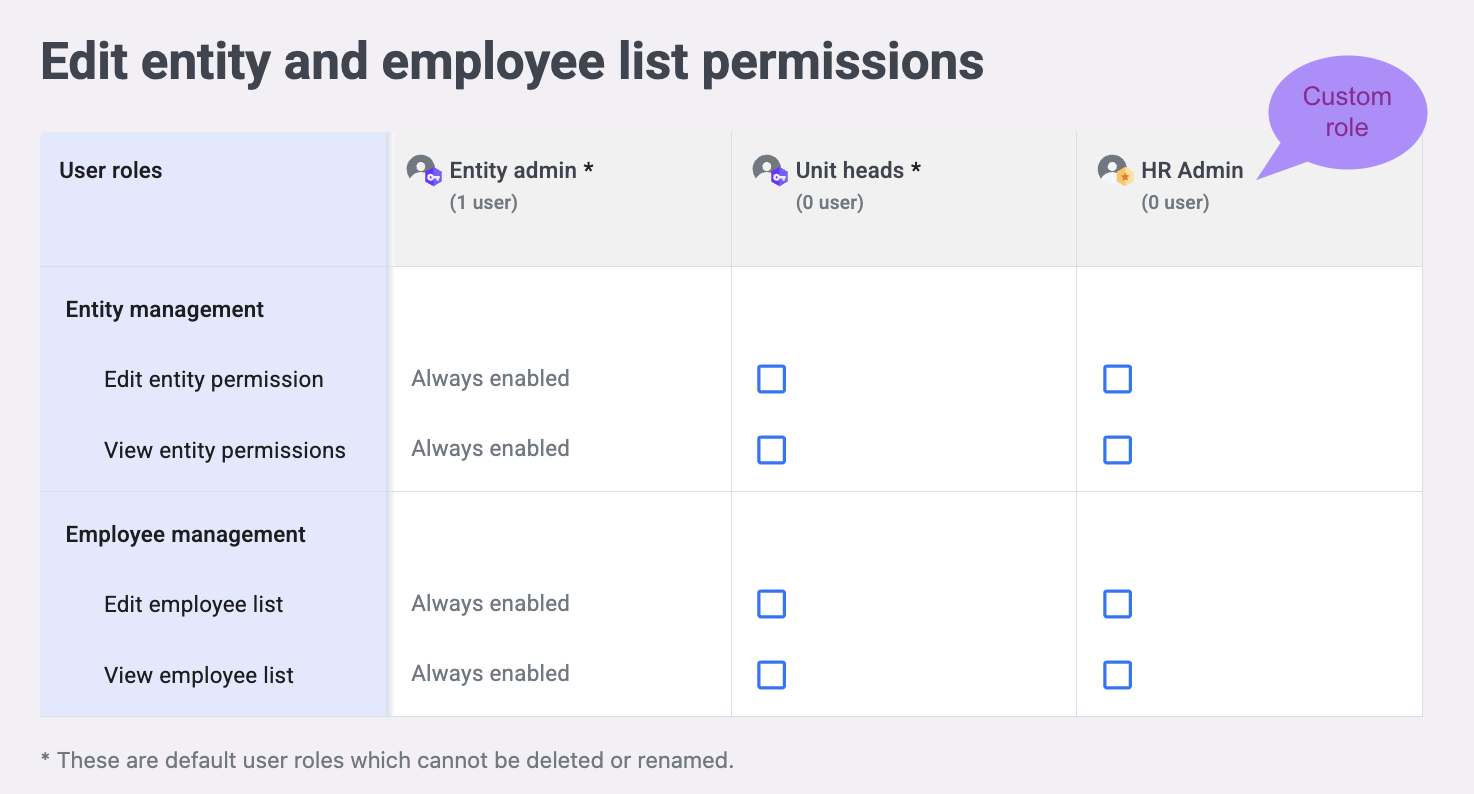Enable Edit entity permission for Unit heads
The width and height of the screenshot is (1474, 794).
coord(771,379)
